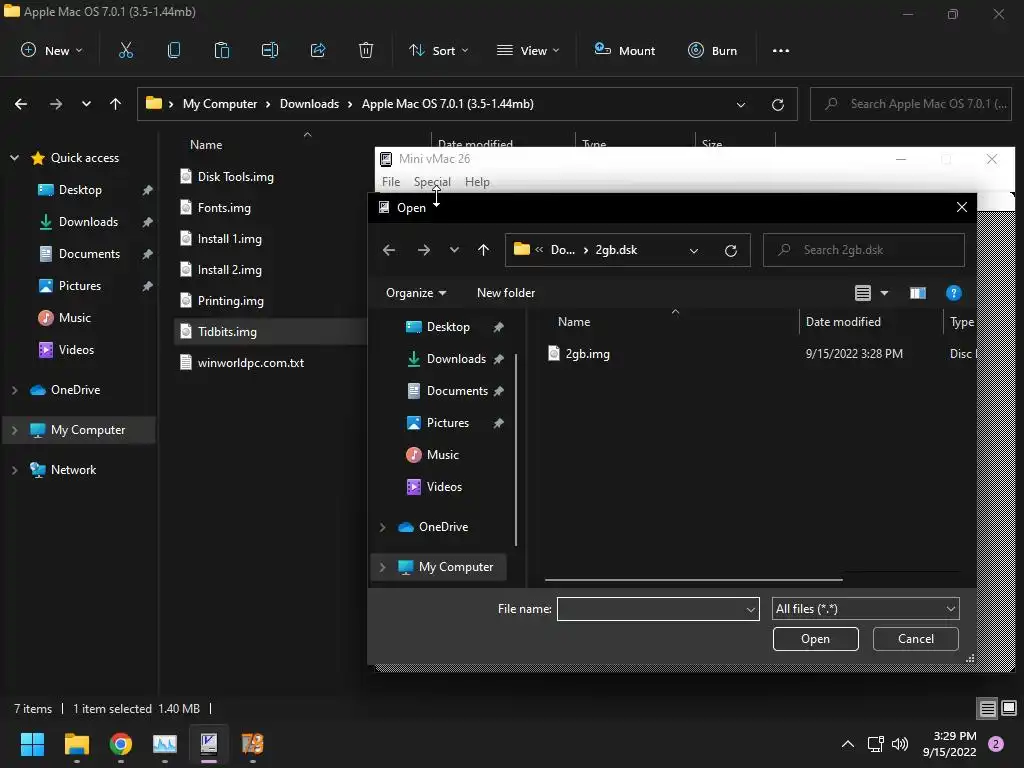The height and width of the screenshot is (768, 1024).
Task: Click Cancel in the Open dialog
Action: (x=916, y=639)
